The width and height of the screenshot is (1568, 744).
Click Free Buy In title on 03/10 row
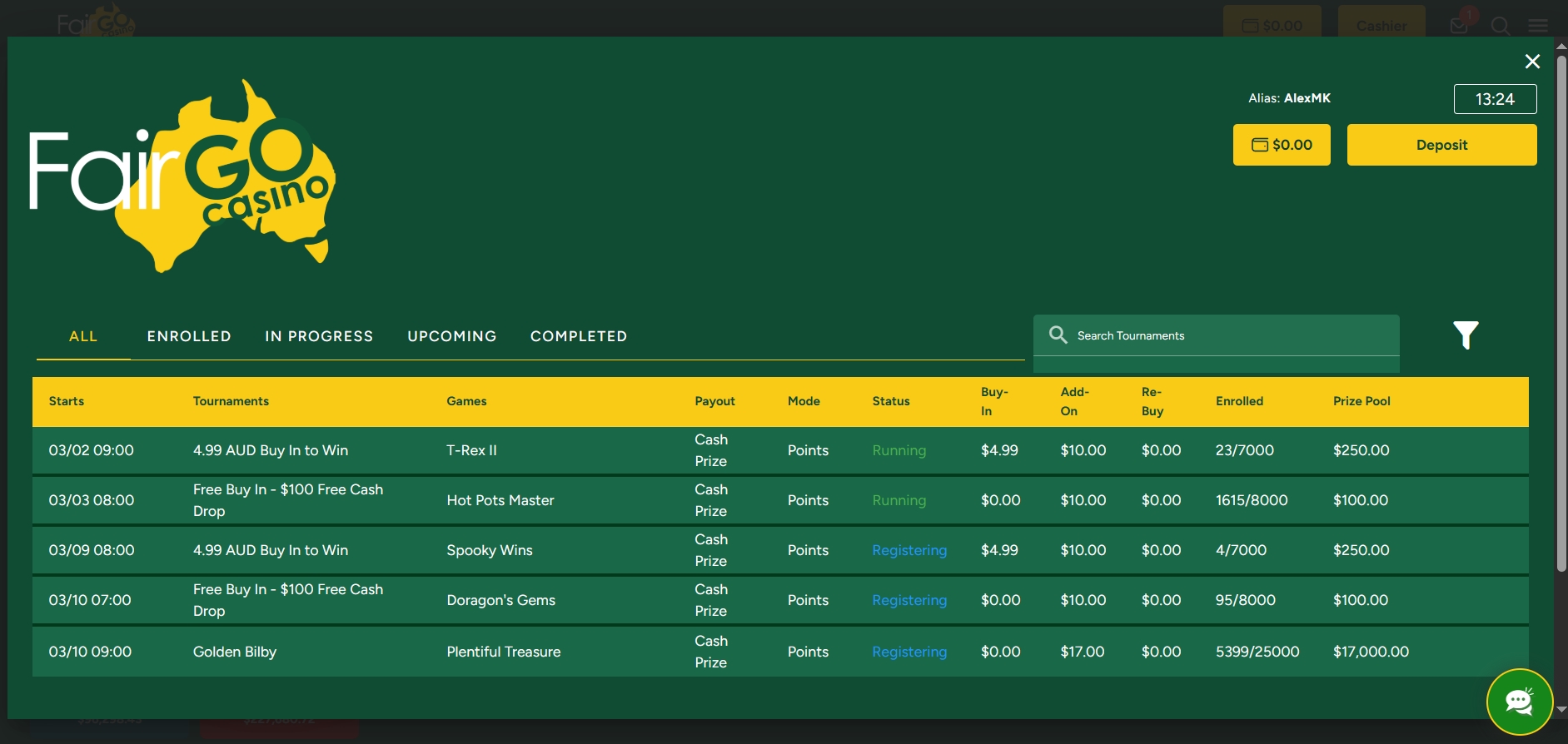(288, 600)
